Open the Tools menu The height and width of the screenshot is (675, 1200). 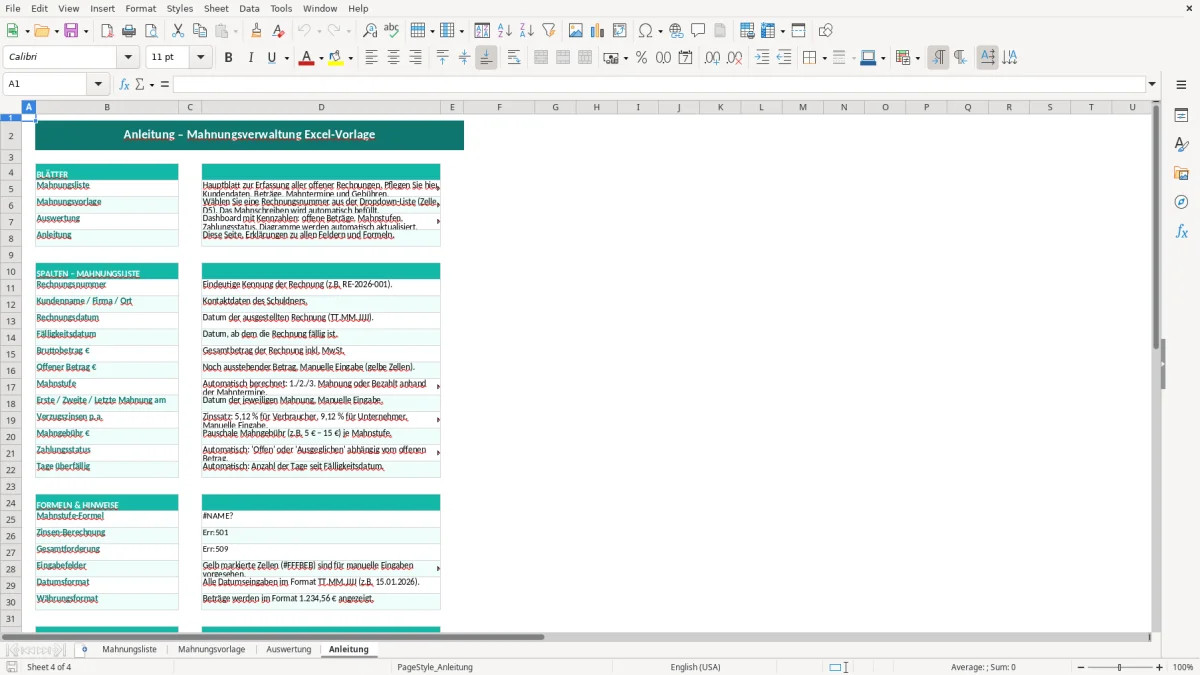(281, 8)
